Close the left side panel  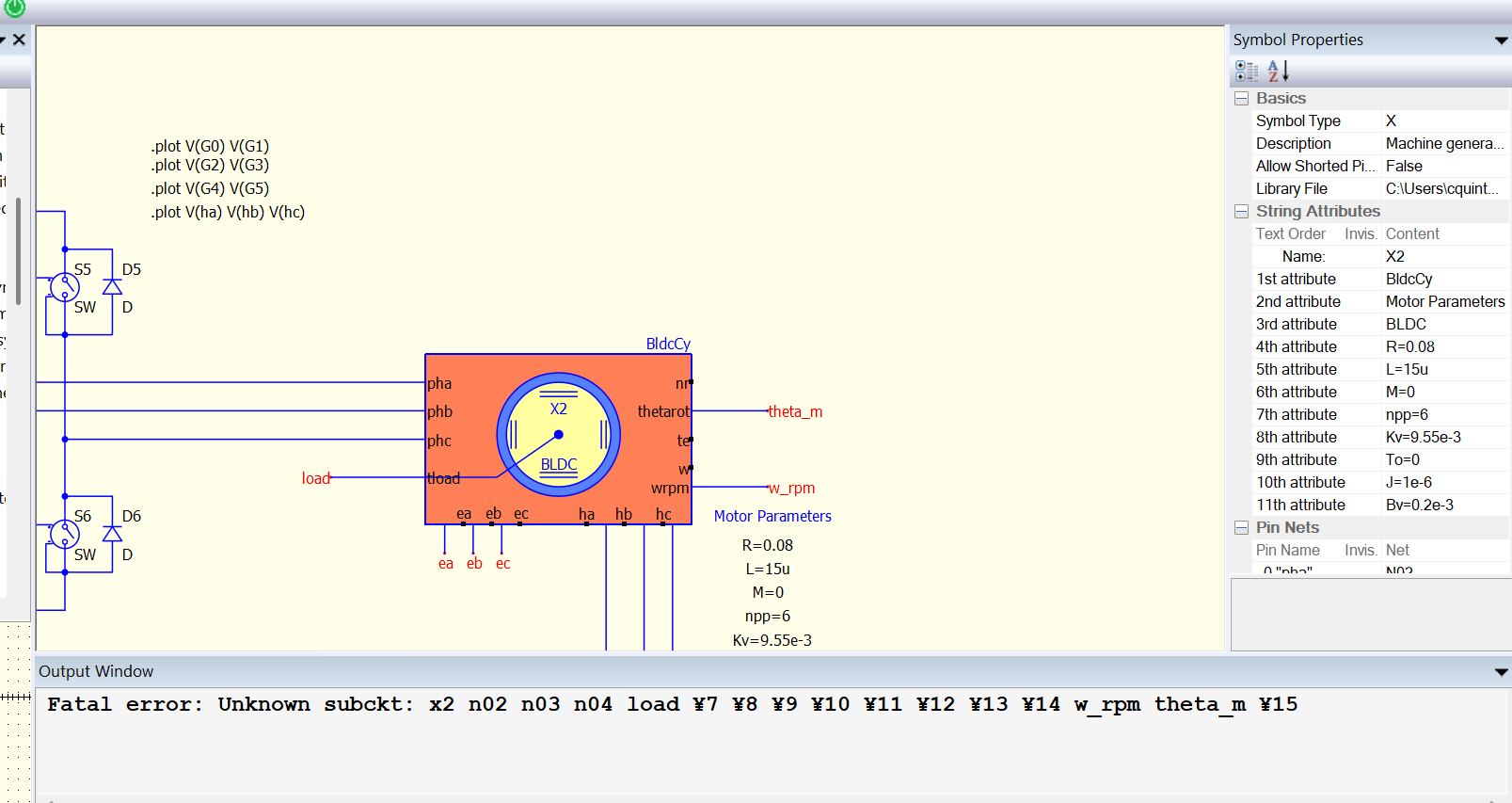19,40
